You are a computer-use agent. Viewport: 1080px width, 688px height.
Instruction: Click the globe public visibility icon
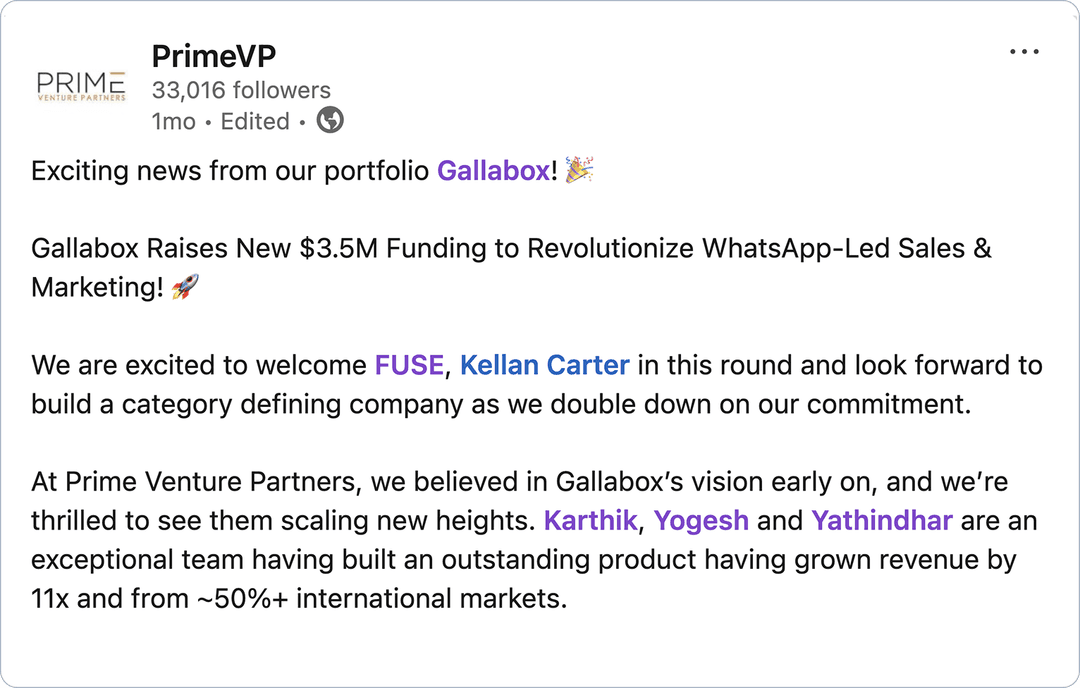pos(330,121)
